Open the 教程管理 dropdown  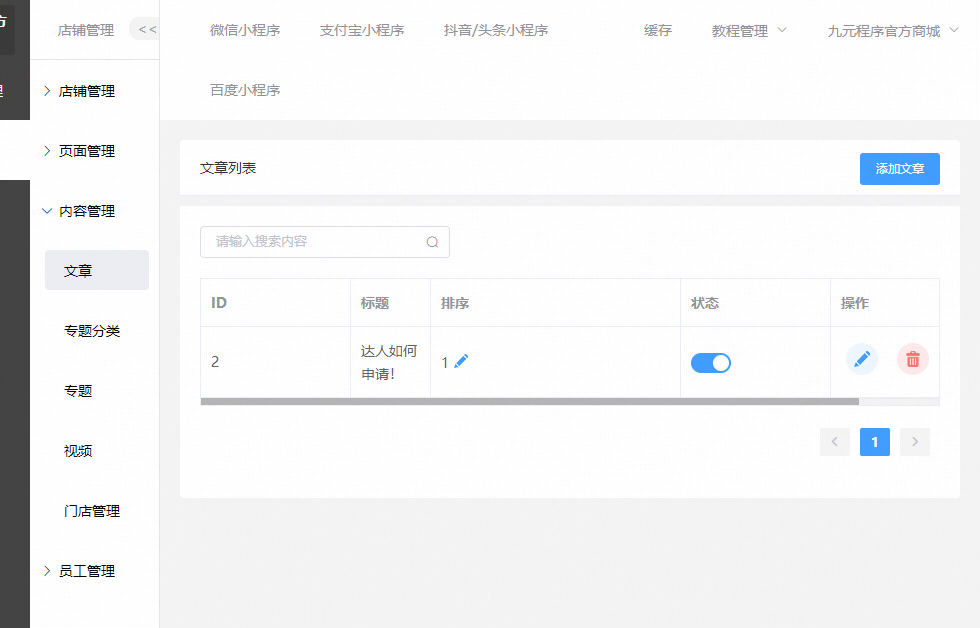[x=749, y=31]
